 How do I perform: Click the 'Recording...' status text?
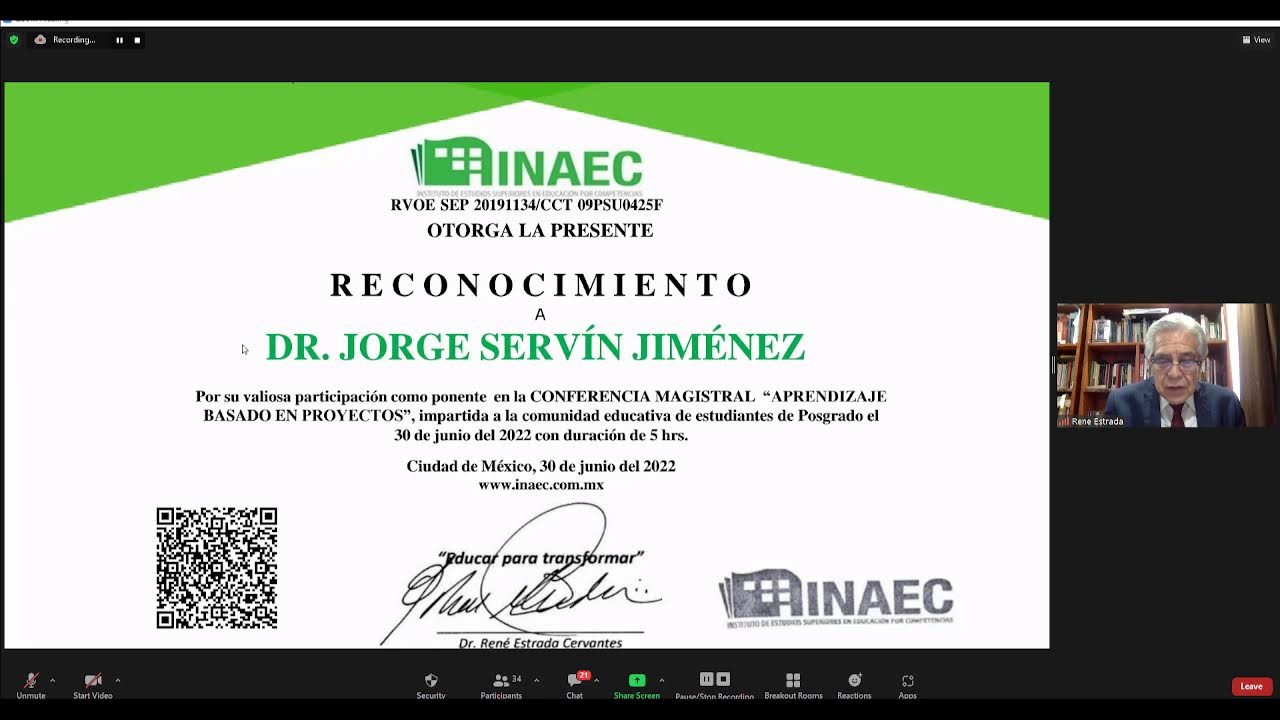click(x=74, y=40)
